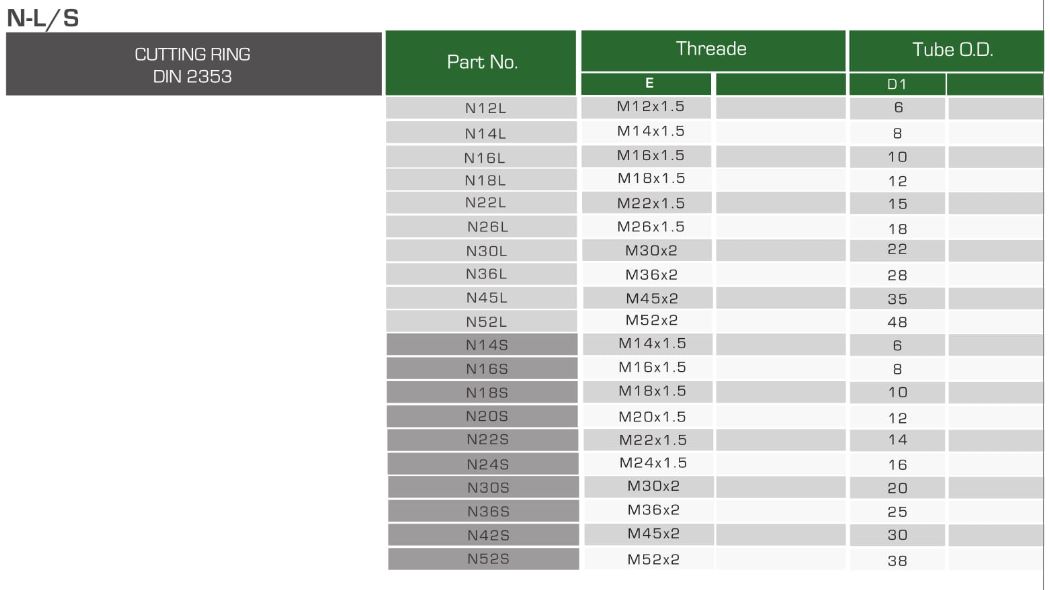Click the Threade column header
Viewport: 1050px width, 590px height.
tap(711, 49)
